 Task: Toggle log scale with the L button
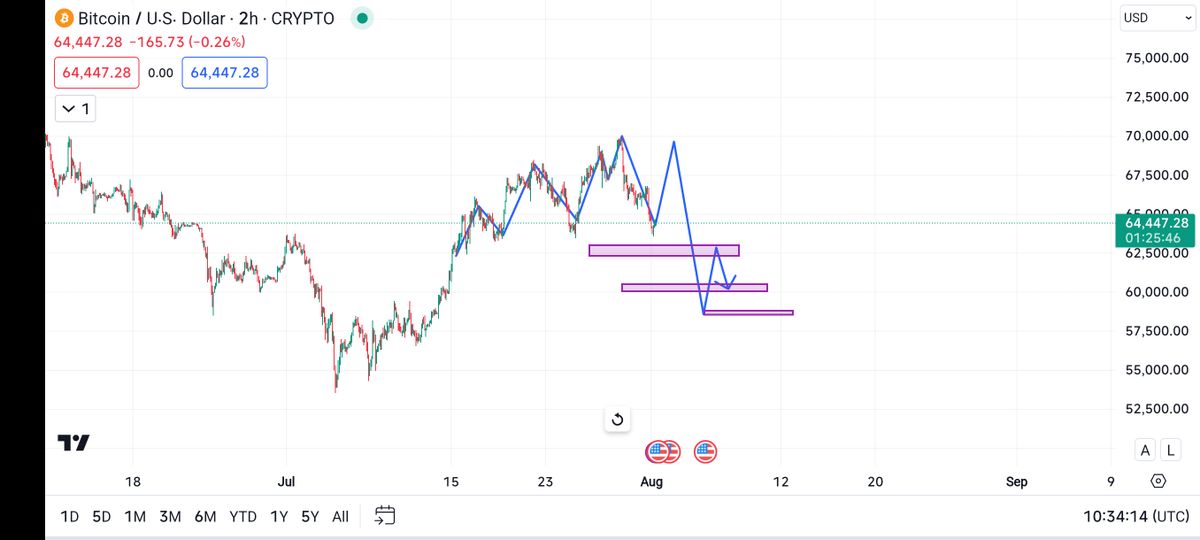pos(1169,450)
